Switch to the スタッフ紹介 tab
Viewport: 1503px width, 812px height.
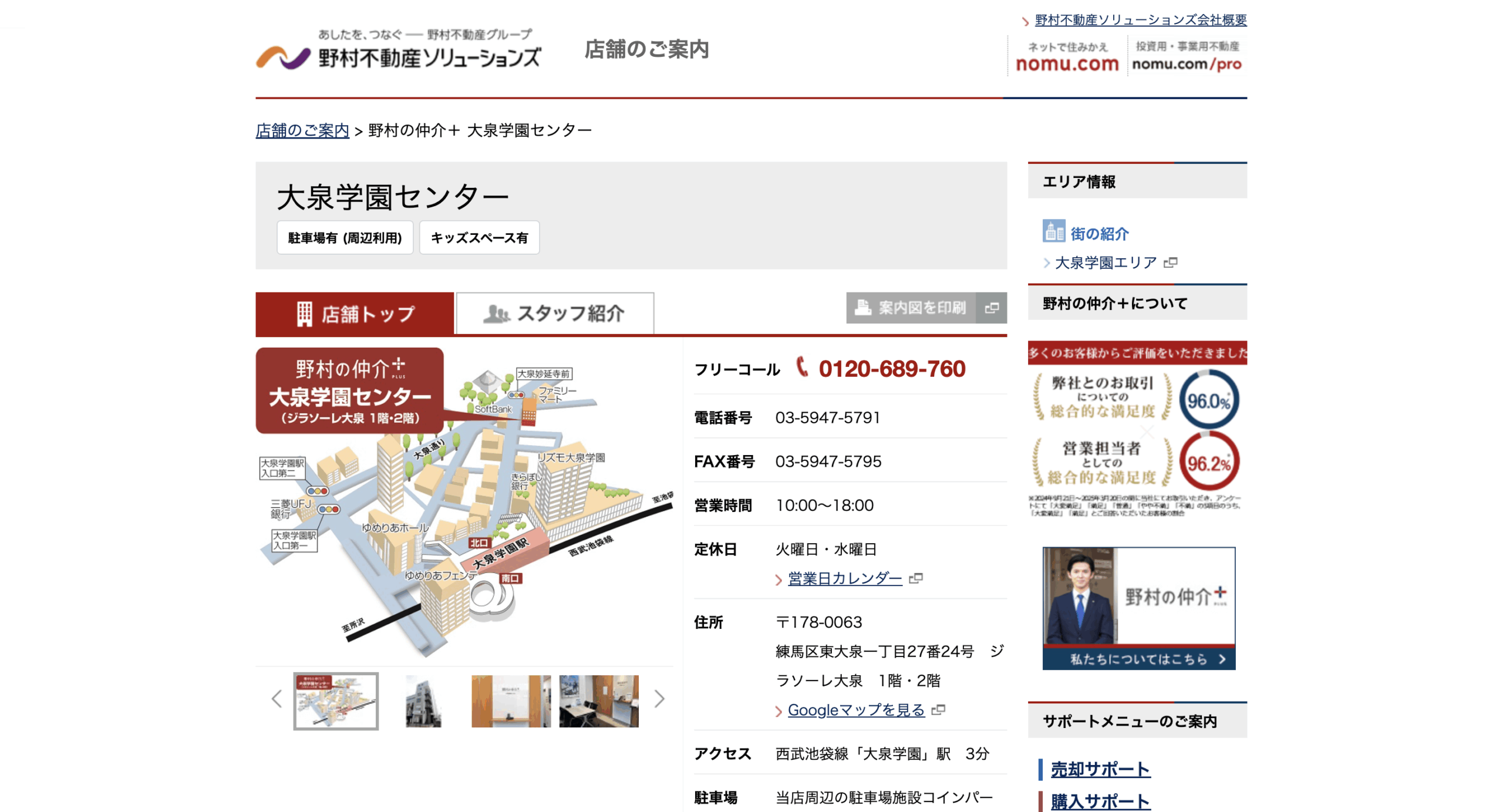click(x=554, y=313)
